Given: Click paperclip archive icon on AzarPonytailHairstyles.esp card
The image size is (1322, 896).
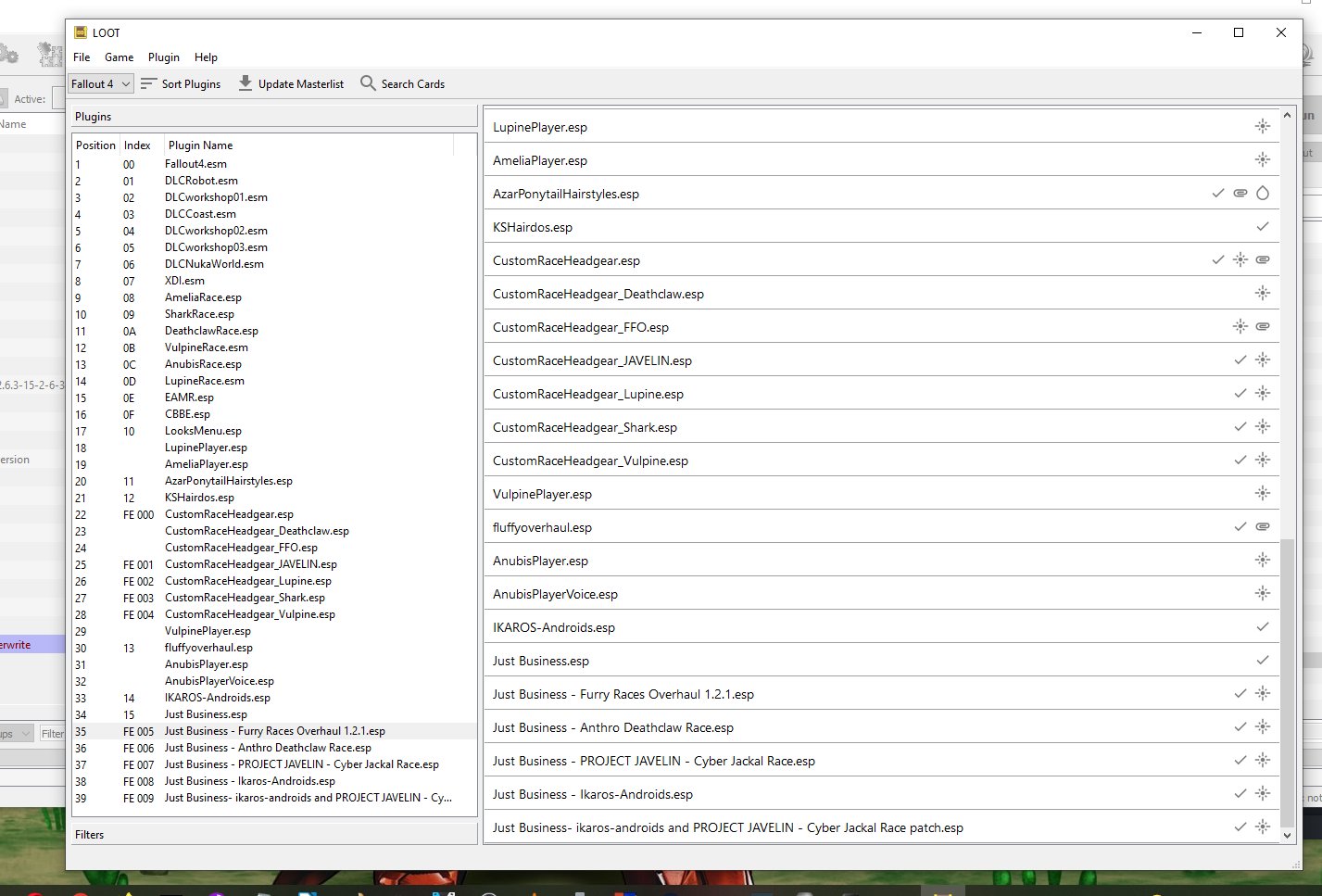Looking at the screenshot, I should (1240, 193).
